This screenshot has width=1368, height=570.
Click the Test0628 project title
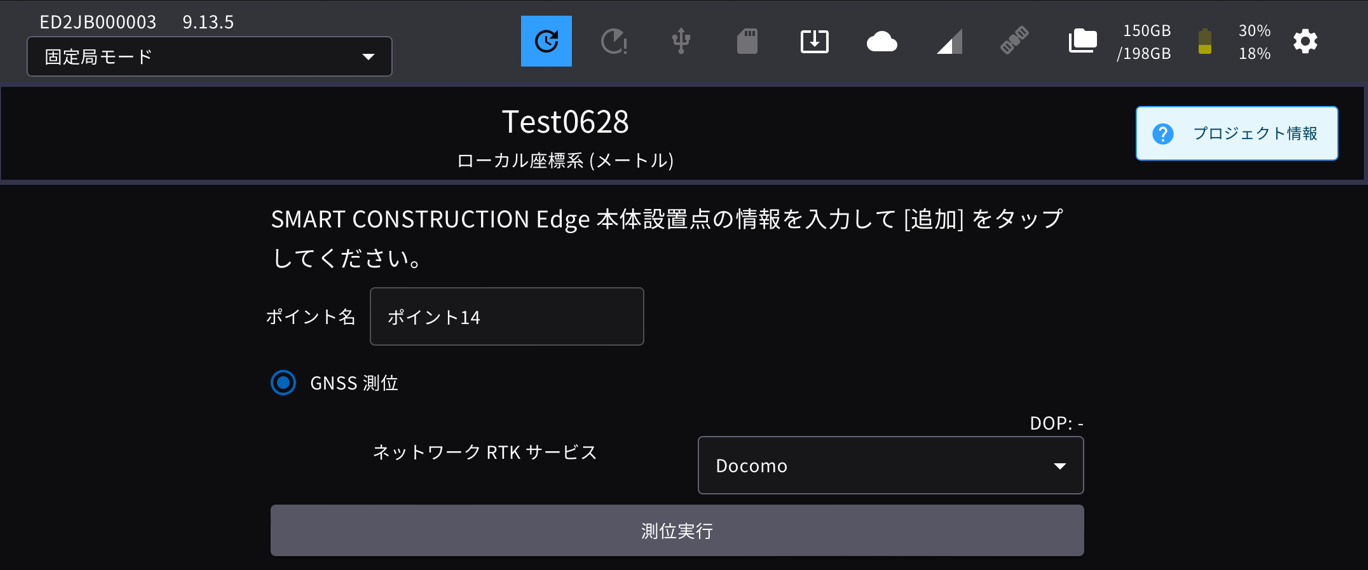click(x=565, y=121)
